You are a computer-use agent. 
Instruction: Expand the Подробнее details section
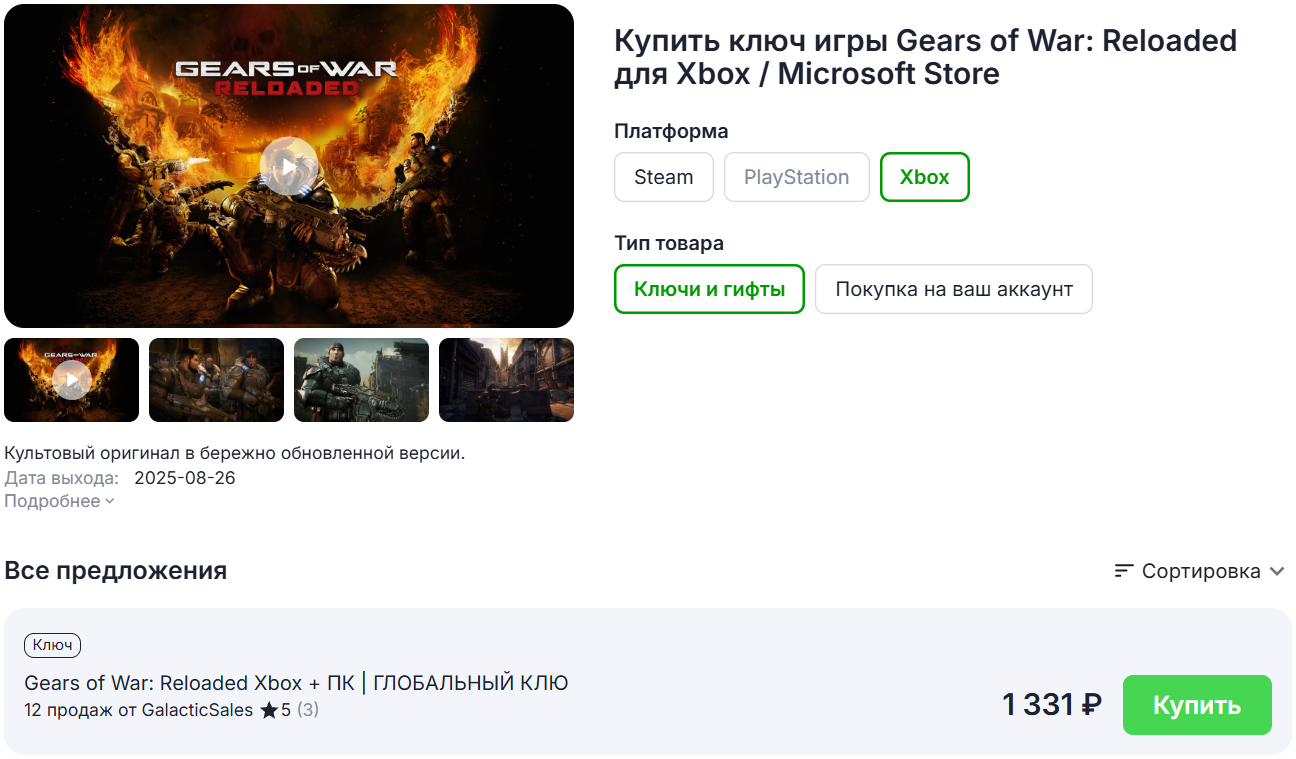click(x=59, y=501)
